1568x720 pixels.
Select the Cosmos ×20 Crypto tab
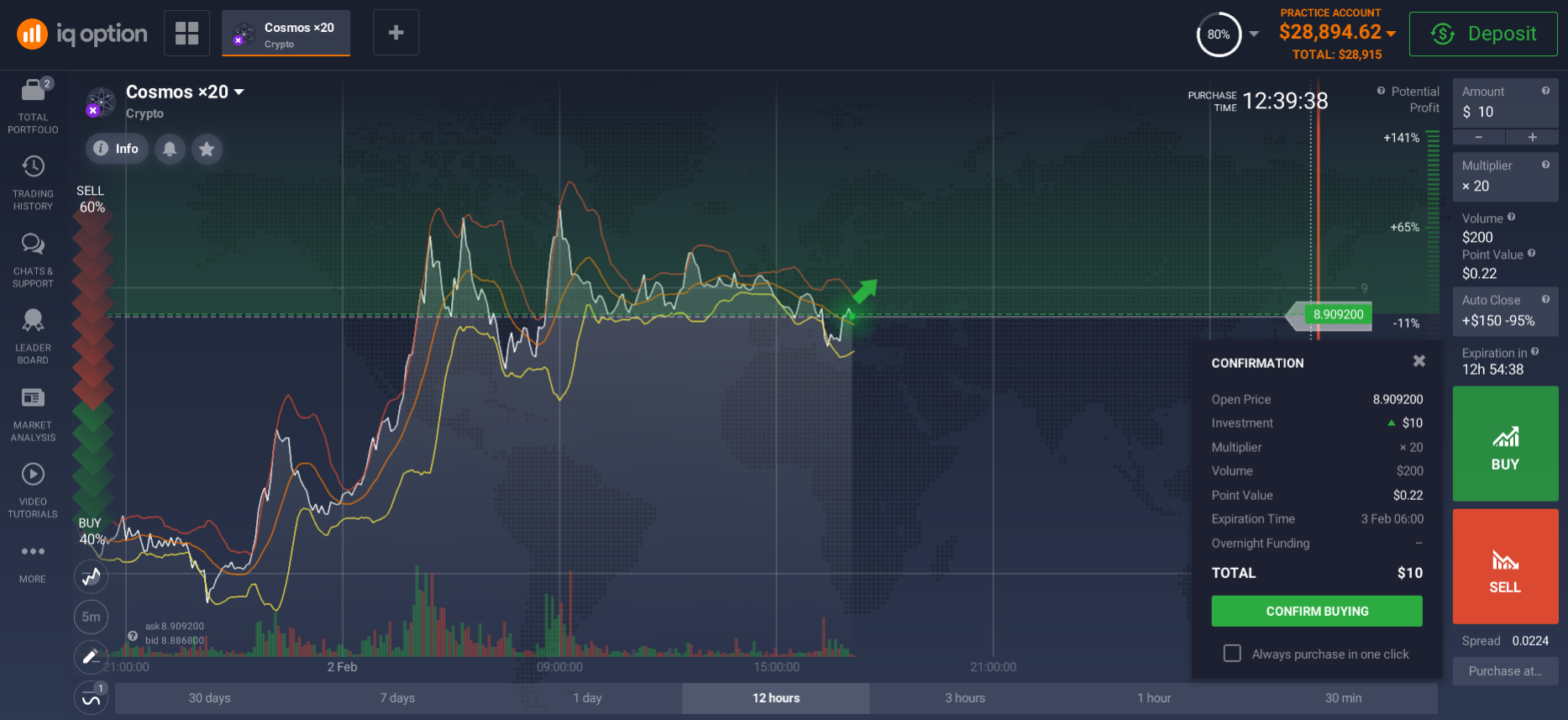286,34
